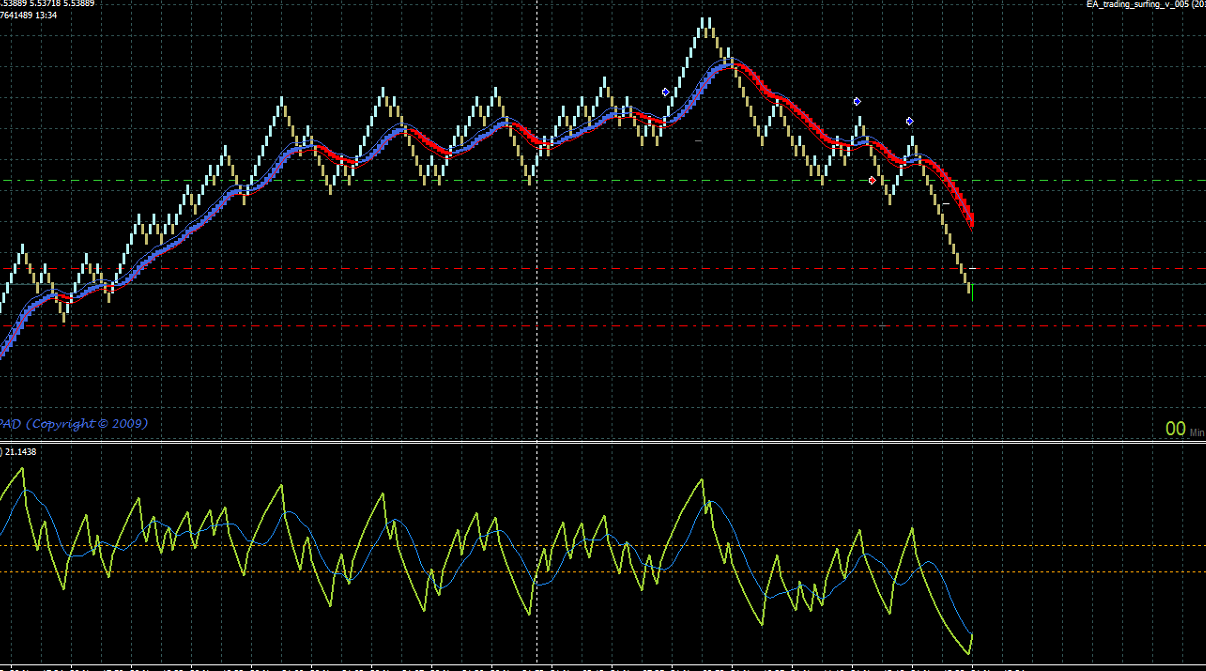
Task: Click the EA_trading_surfing_v_005 expert advisor label
Action: pyautogui.click(x=1145, y=4)
